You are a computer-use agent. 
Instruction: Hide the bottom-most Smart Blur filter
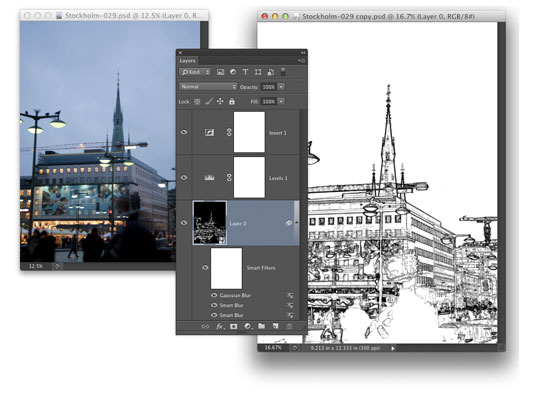tap(214, 315)
